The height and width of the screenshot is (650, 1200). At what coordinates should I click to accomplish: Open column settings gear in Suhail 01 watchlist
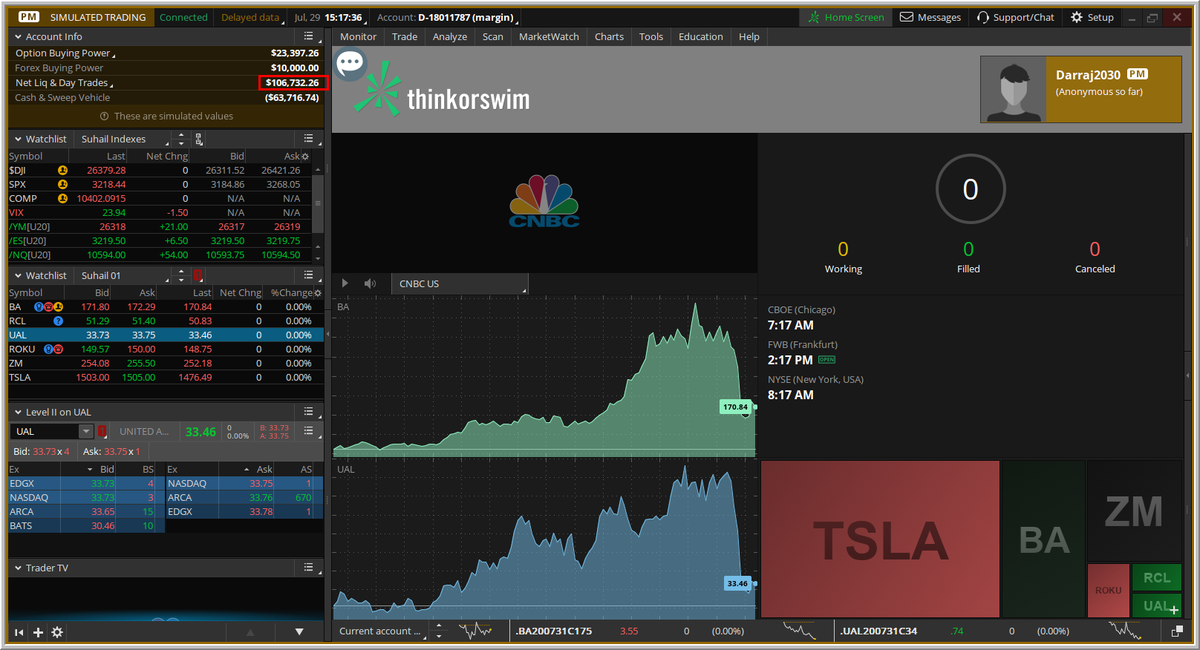coord(318,293)
